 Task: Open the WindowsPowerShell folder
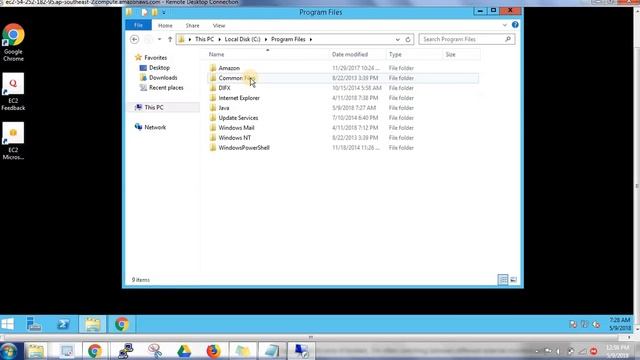pos(244,148)
